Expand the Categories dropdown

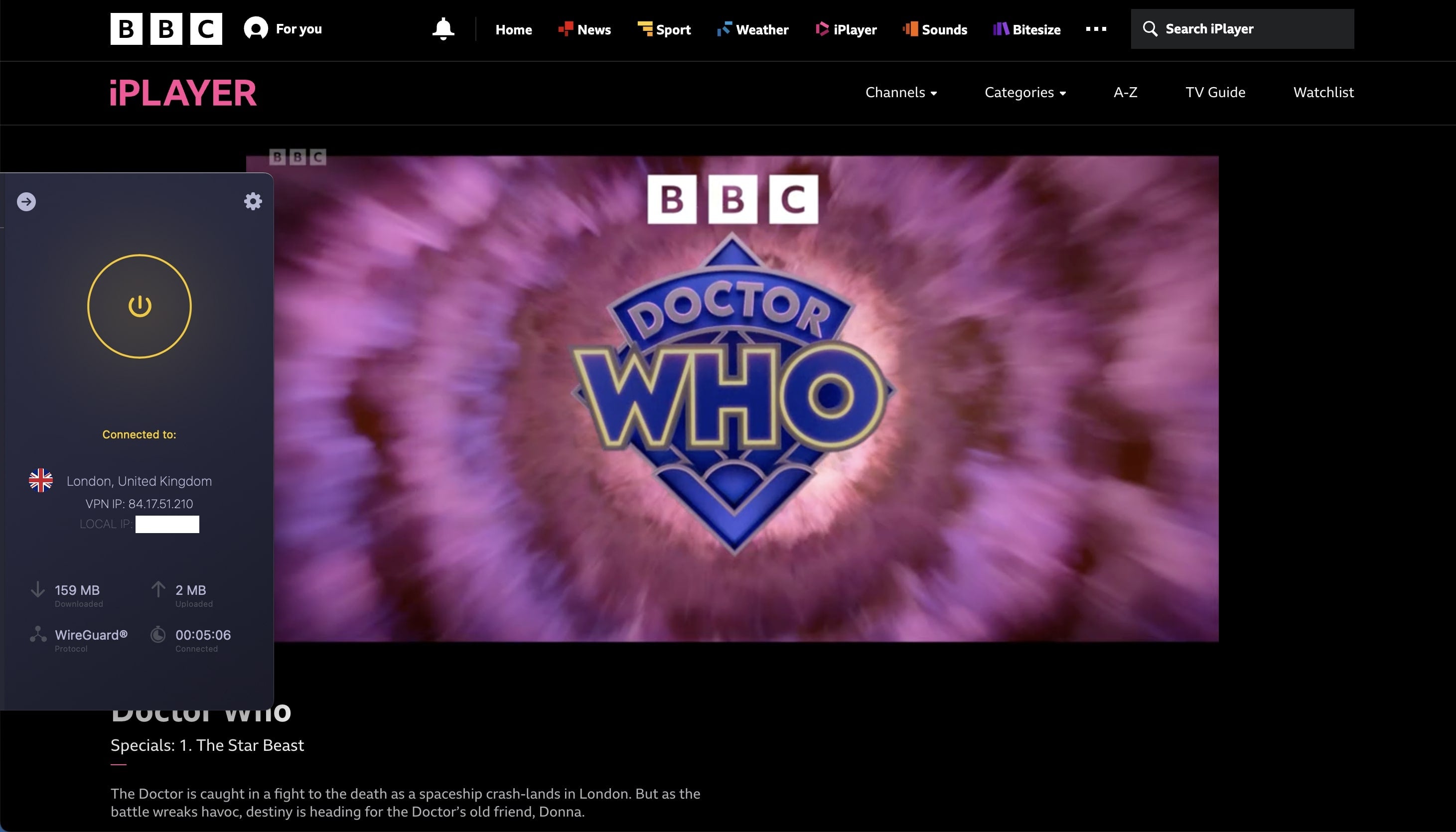[x=1024, y=93]
